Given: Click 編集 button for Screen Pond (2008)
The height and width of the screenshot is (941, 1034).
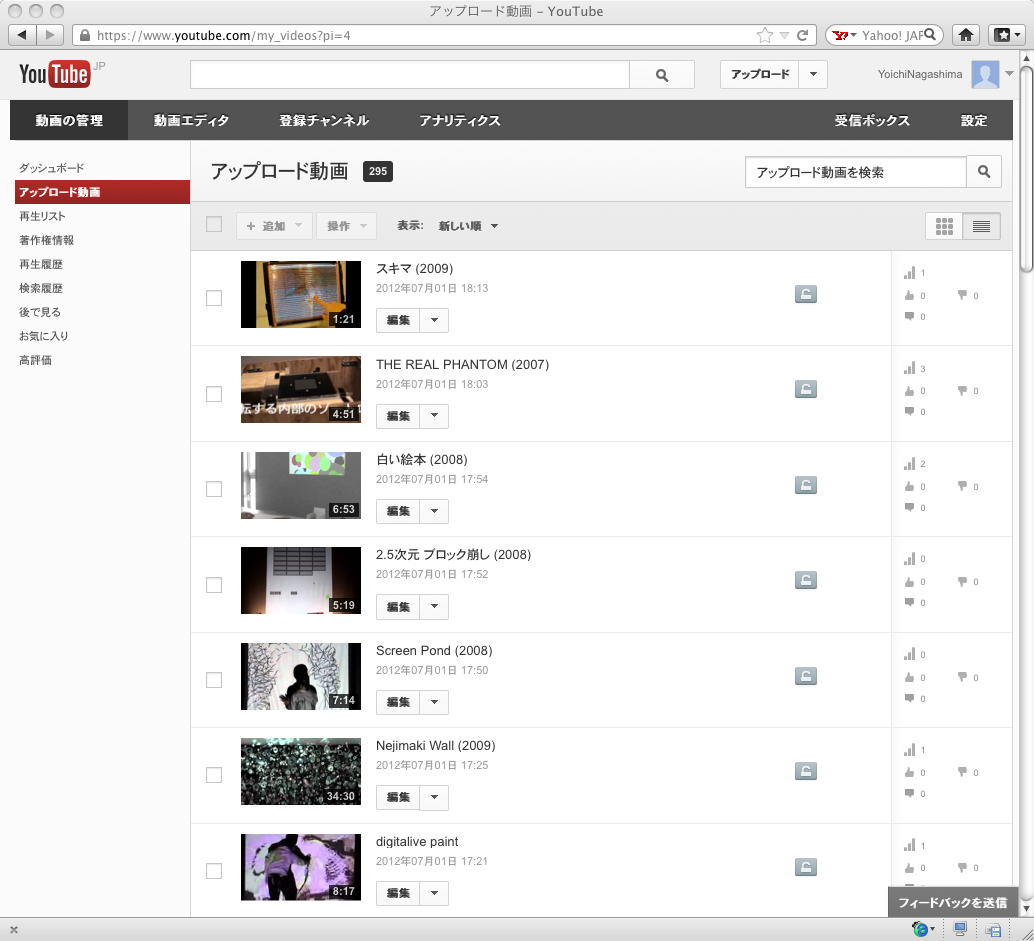Looking at the screenshot, I should pyautogui.click(x=398, y=702).
